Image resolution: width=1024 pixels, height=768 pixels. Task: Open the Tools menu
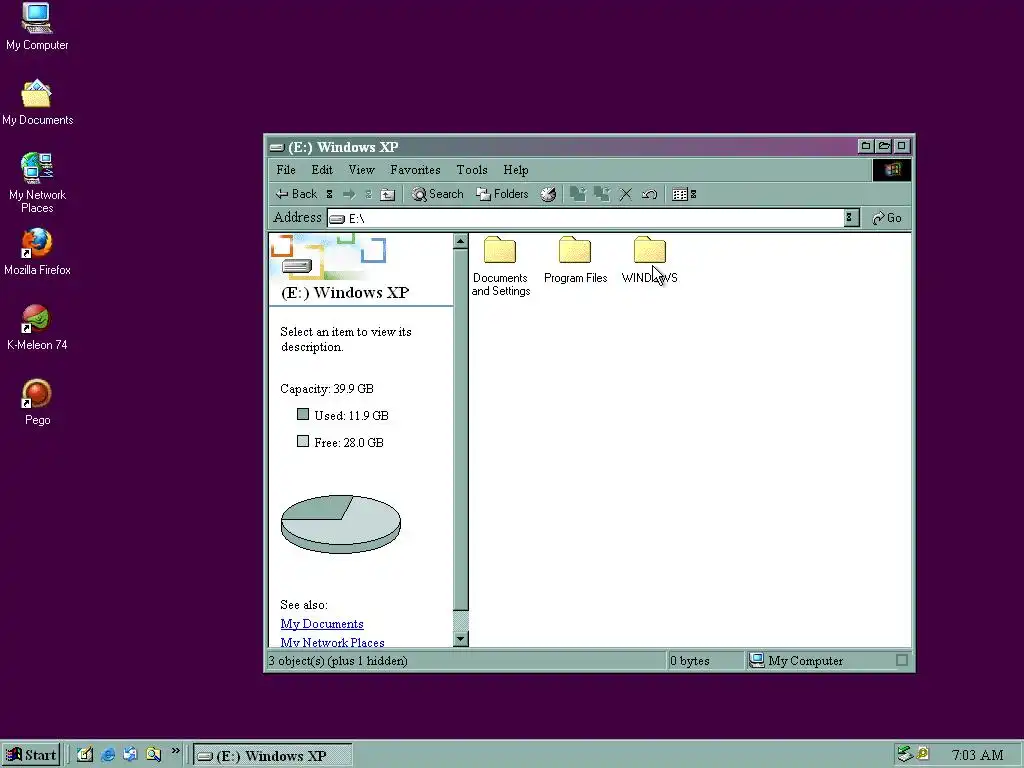(472, 170)
